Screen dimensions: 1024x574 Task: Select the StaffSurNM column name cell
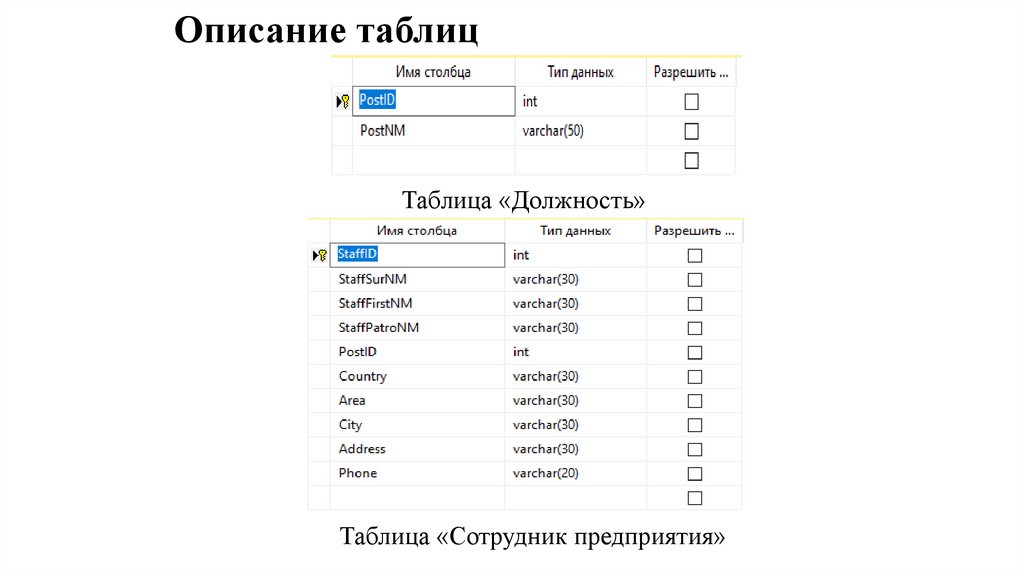coord(417,279)
